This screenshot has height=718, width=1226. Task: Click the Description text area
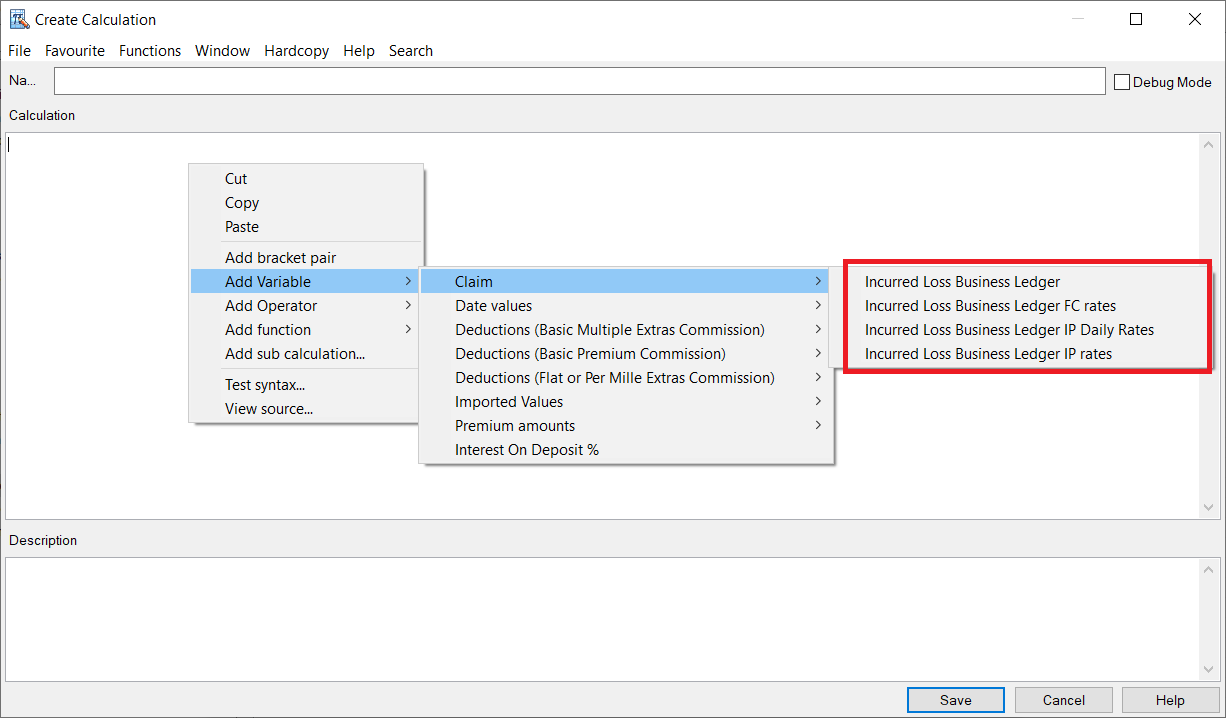pos(600,618)
